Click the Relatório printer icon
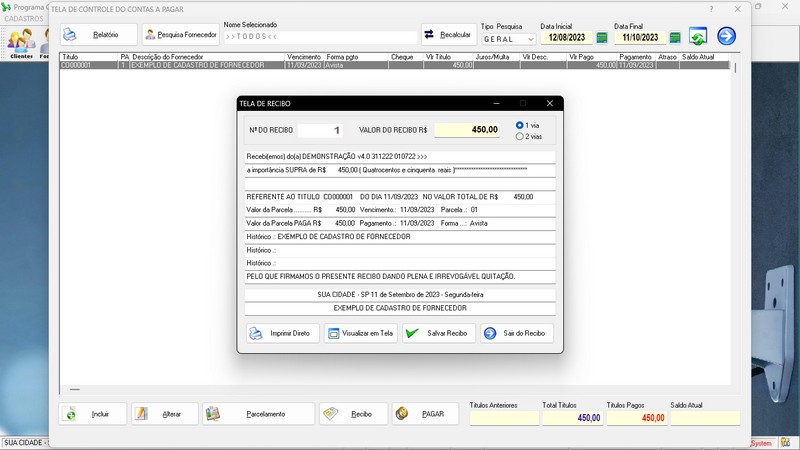The height and width of the screenshot is (450, 800). click(69, 35)
